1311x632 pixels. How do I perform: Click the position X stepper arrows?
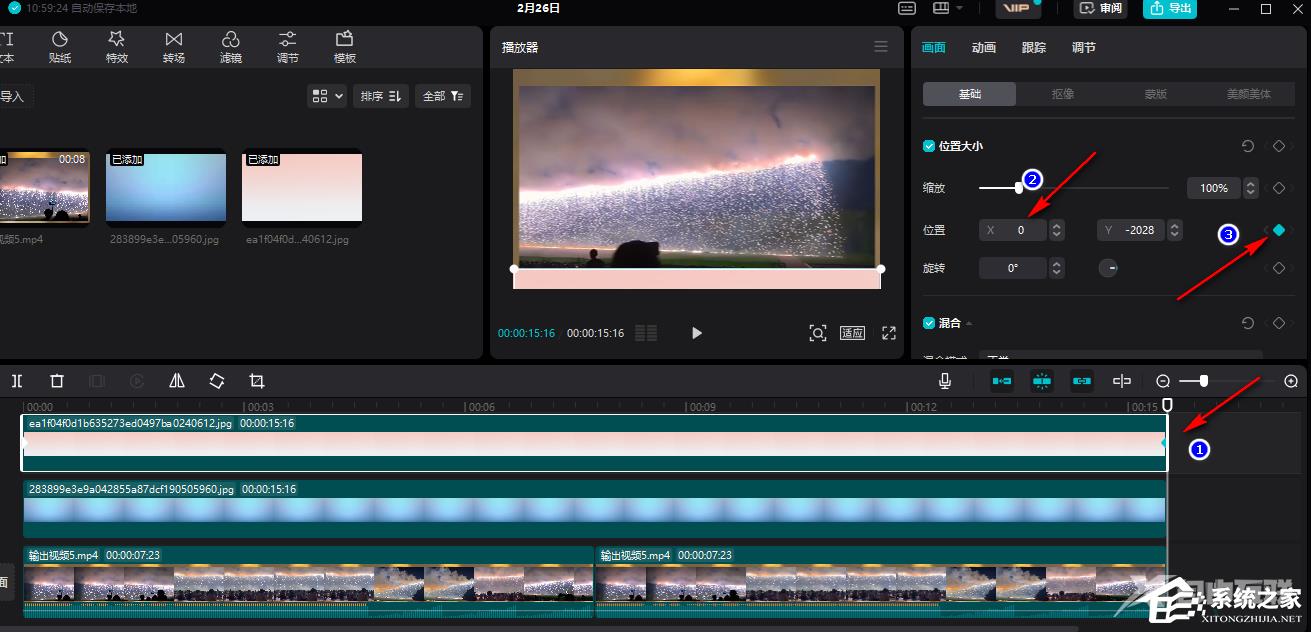(x=1057, y=230)
